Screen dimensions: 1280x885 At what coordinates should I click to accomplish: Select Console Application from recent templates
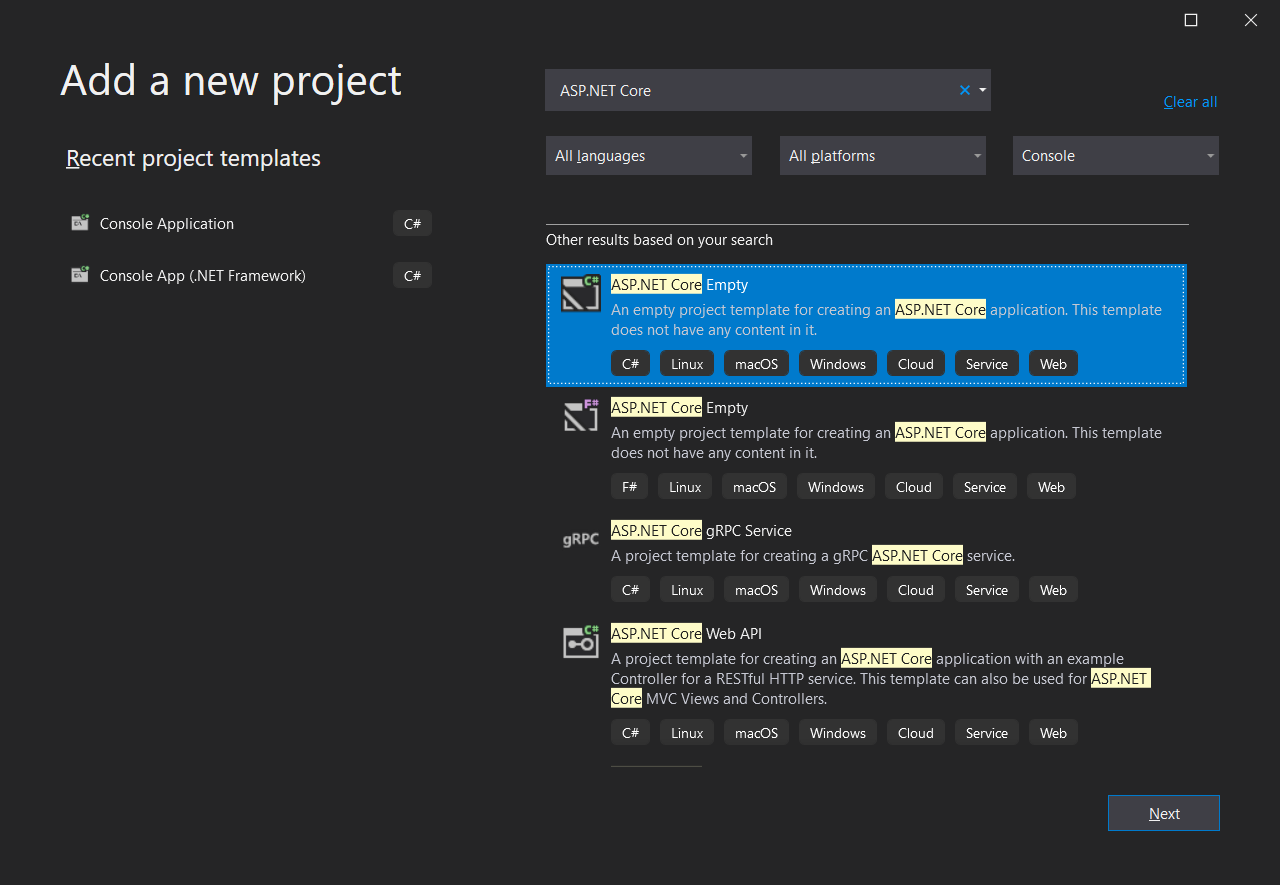(167, 224)
